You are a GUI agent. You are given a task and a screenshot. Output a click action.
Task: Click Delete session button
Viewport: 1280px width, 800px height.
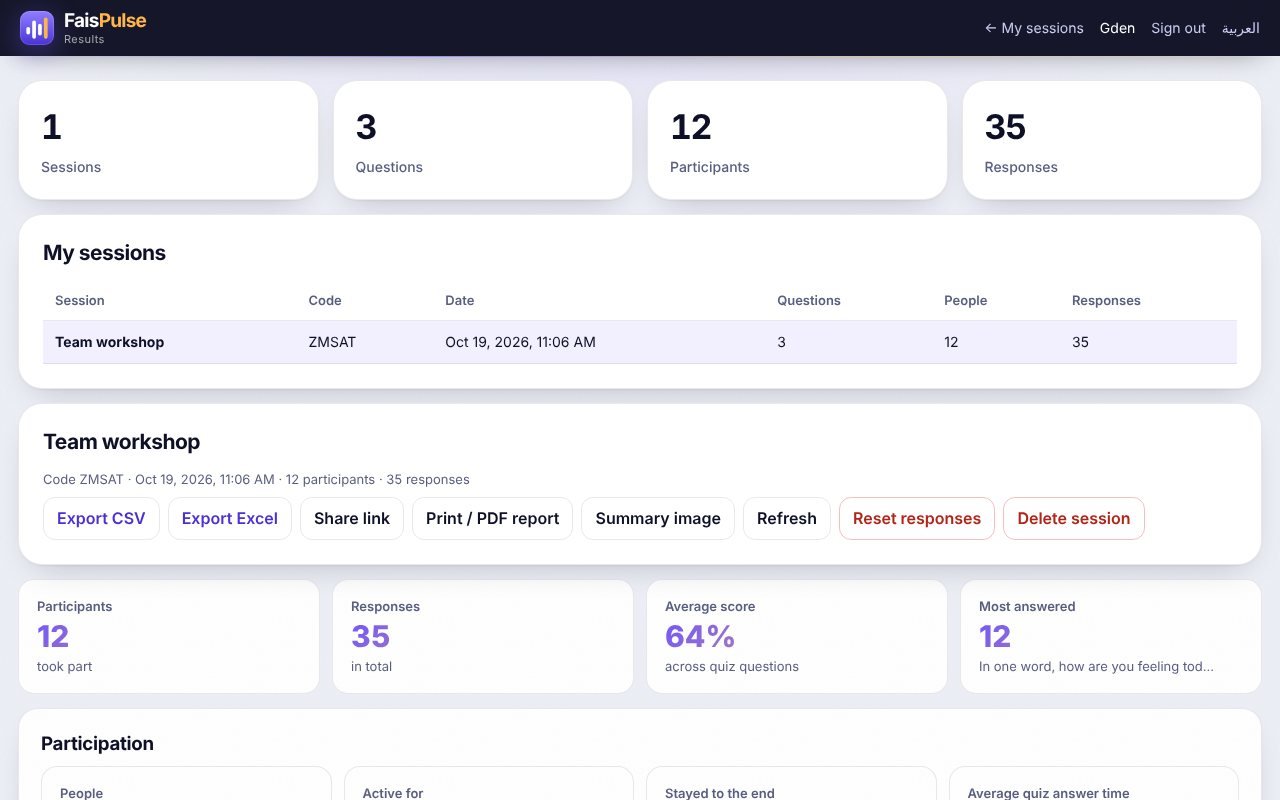[1074, 518]
